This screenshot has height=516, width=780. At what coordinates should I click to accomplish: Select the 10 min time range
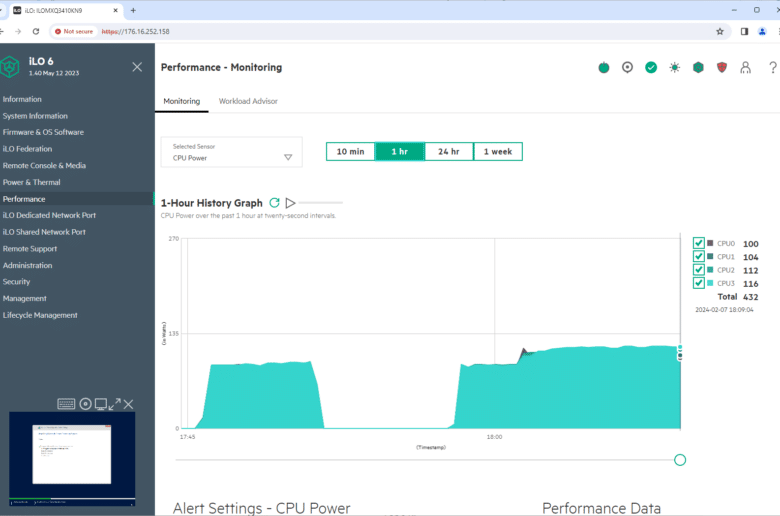click(x=350, y=151)
